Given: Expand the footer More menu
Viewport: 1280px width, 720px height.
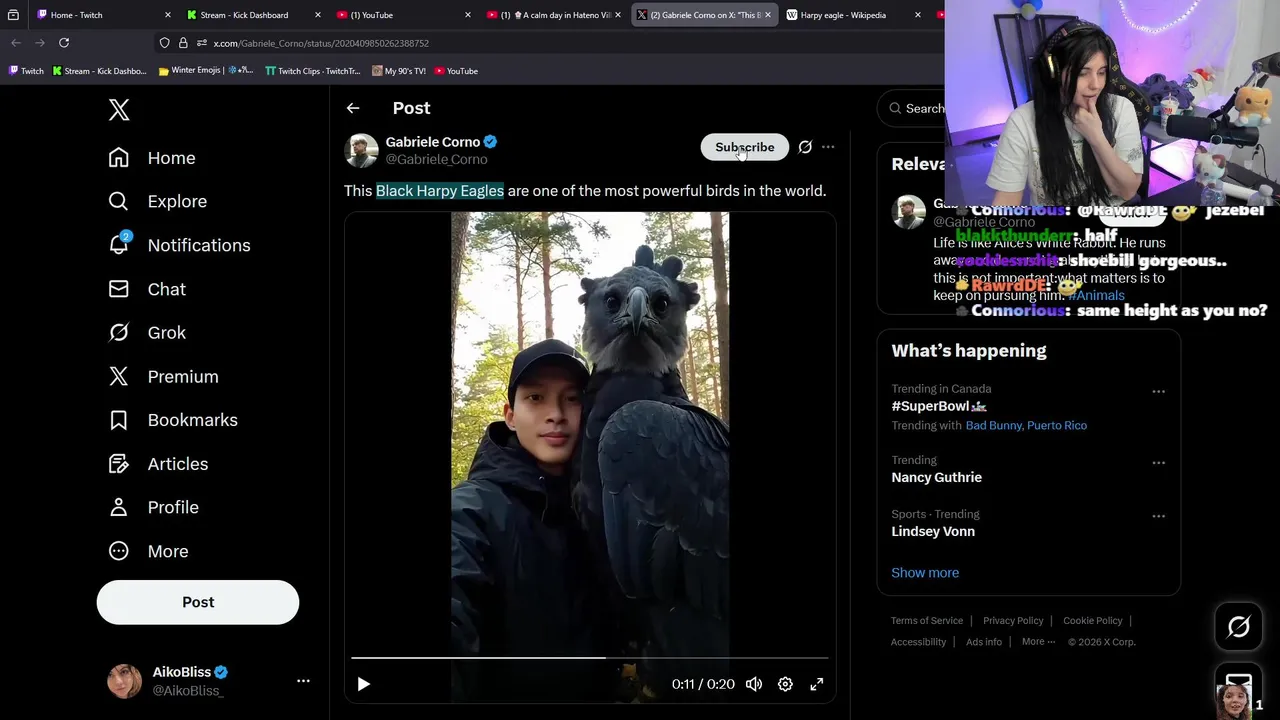Looking at the screenshot, I should coord(1038,642).
